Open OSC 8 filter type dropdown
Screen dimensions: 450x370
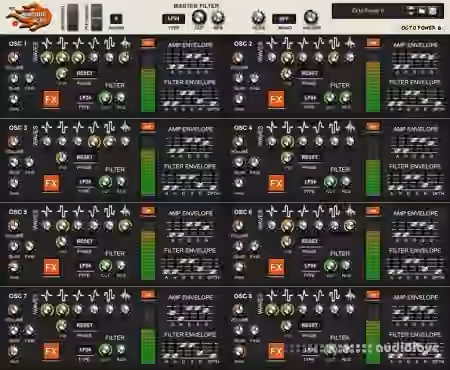coord(310,350)
